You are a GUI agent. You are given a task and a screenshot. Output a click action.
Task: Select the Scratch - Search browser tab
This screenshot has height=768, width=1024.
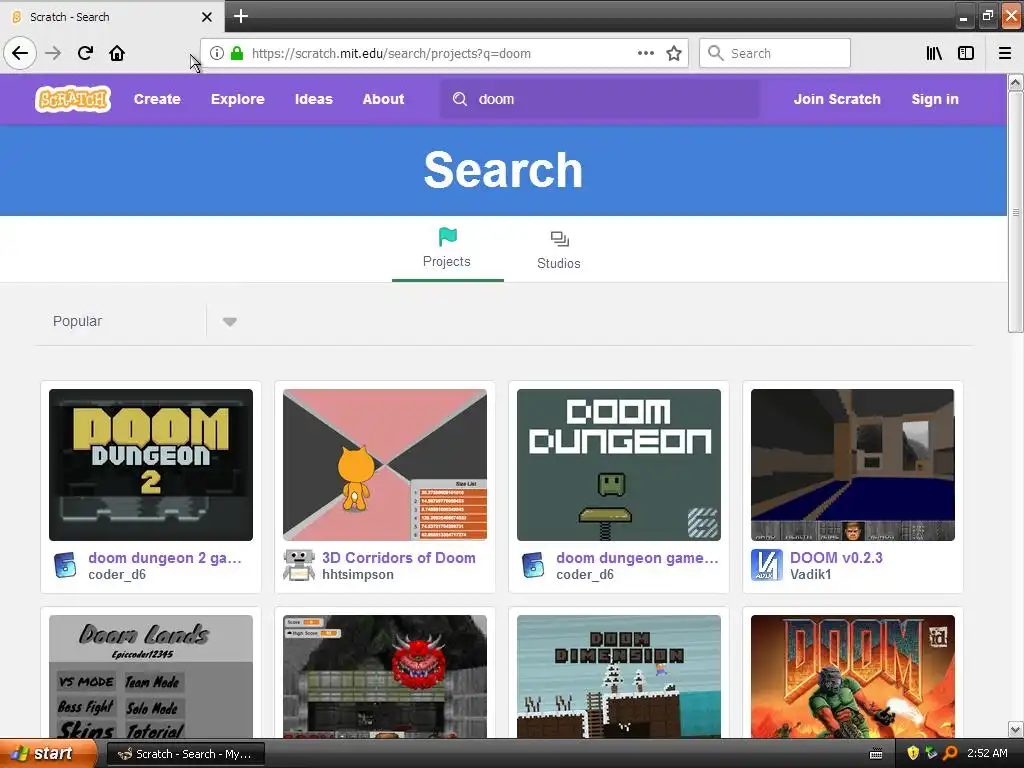(112, 16)
